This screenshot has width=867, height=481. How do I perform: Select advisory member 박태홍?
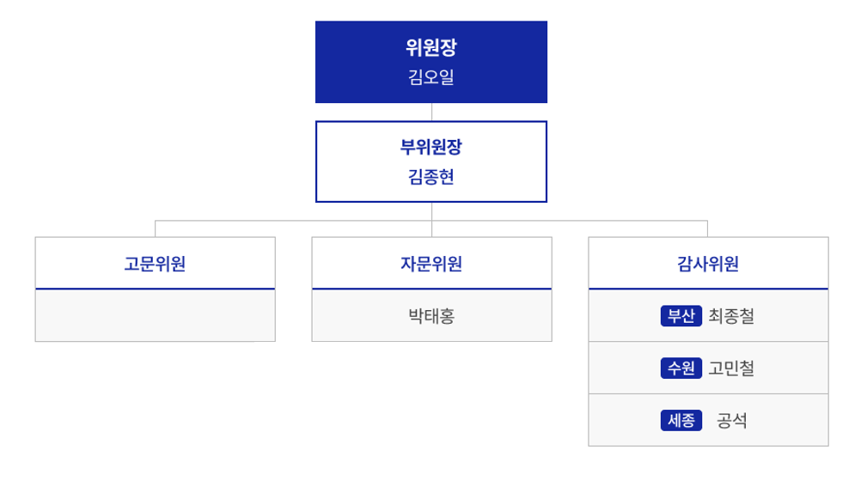(431, 316)
